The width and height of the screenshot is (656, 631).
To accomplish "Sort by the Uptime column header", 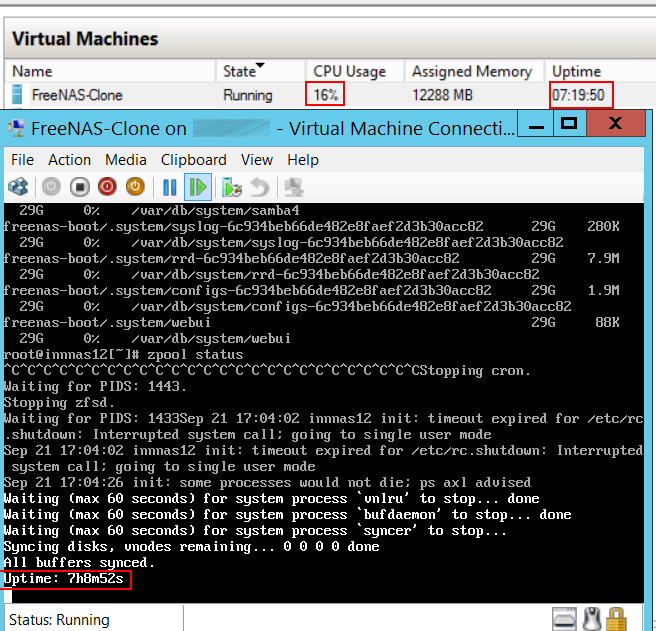I will tap(577, 71).
